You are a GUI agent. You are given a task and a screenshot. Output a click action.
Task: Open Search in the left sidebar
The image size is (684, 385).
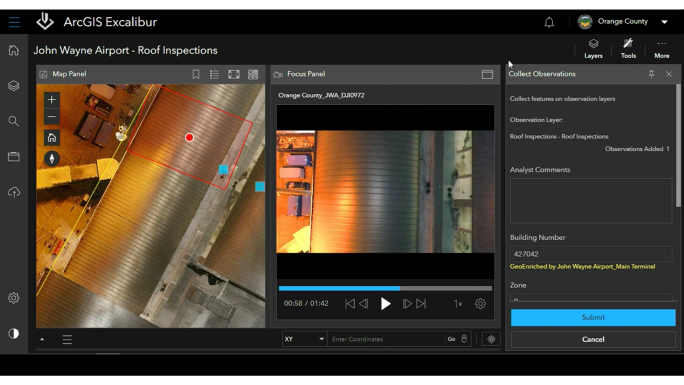(x=14, y=121)
